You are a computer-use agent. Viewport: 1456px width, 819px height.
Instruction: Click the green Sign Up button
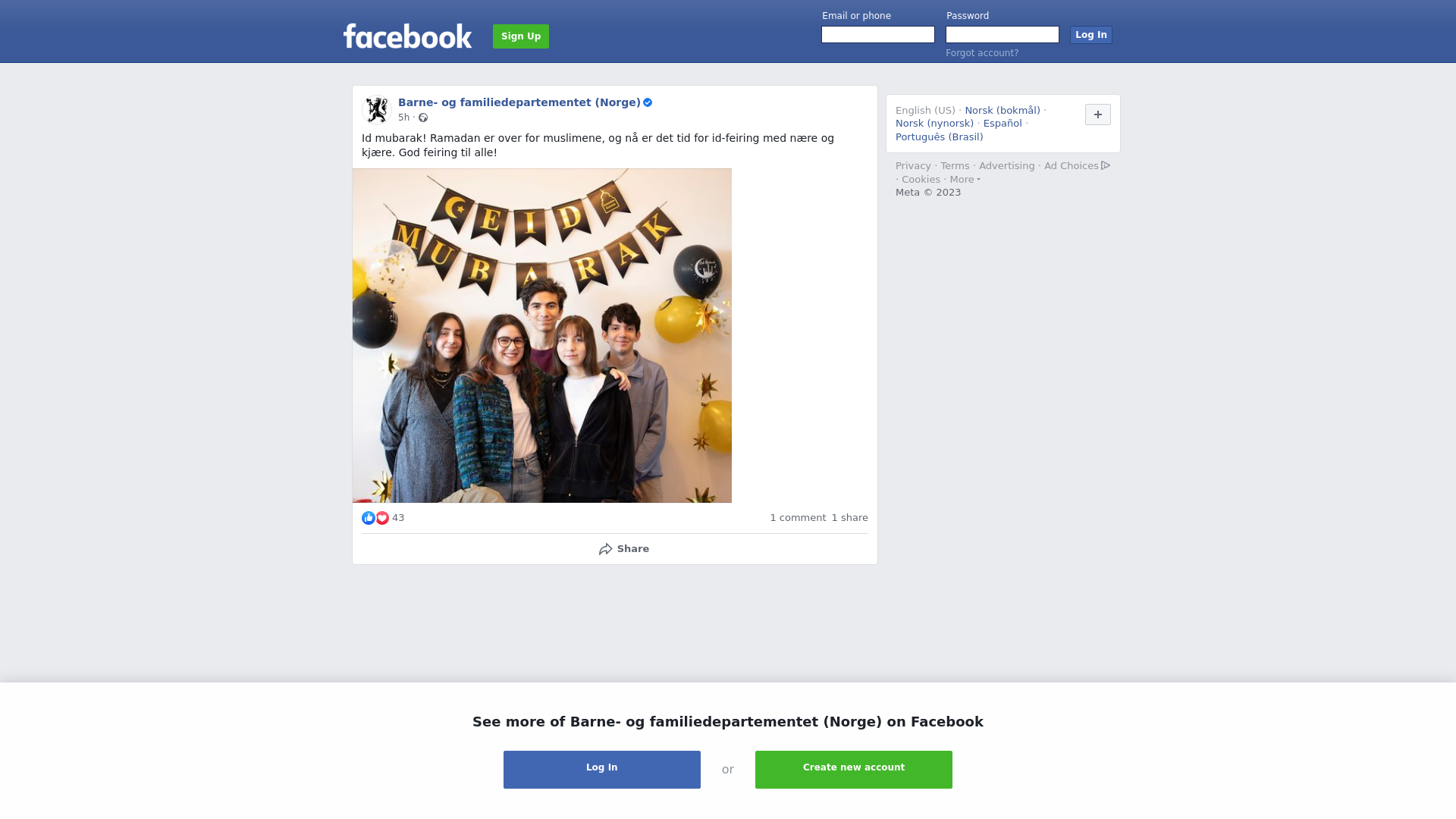(521, 36)
